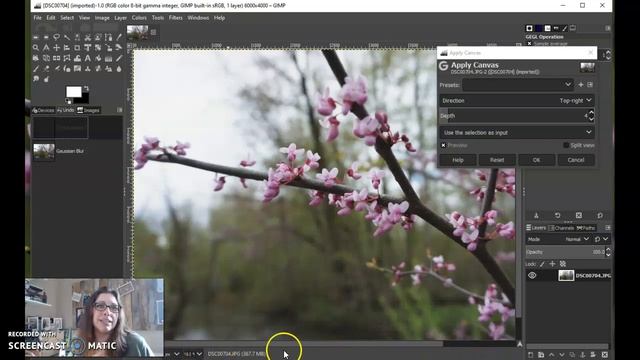Open the Colors menu

(139, 18)
